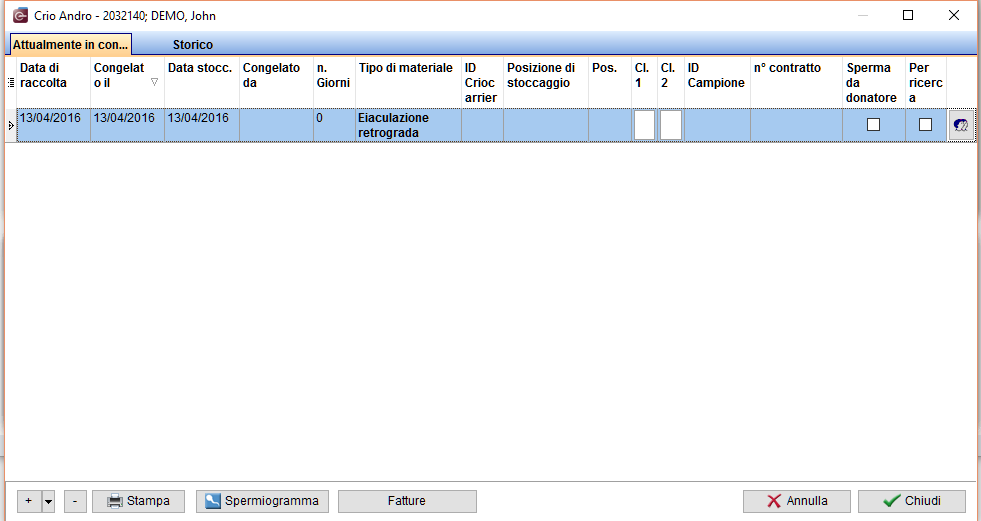The width and height of the screenshot is (981, 521).
Task: Click empty Posizione di stoccaggio cell
Action: [546, 125]
